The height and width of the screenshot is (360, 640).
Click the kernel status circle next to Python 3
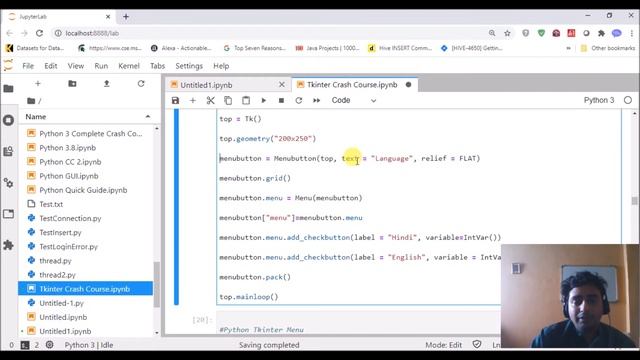point(628,100)
